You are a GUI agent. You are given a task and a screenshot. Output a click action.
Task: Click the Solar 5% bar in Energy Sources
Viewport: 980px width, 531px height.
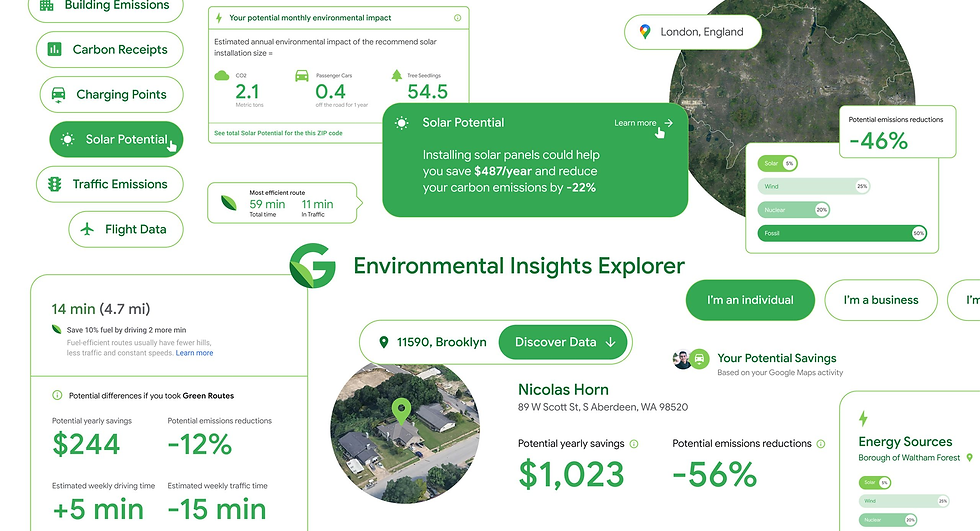click(874, 482)
